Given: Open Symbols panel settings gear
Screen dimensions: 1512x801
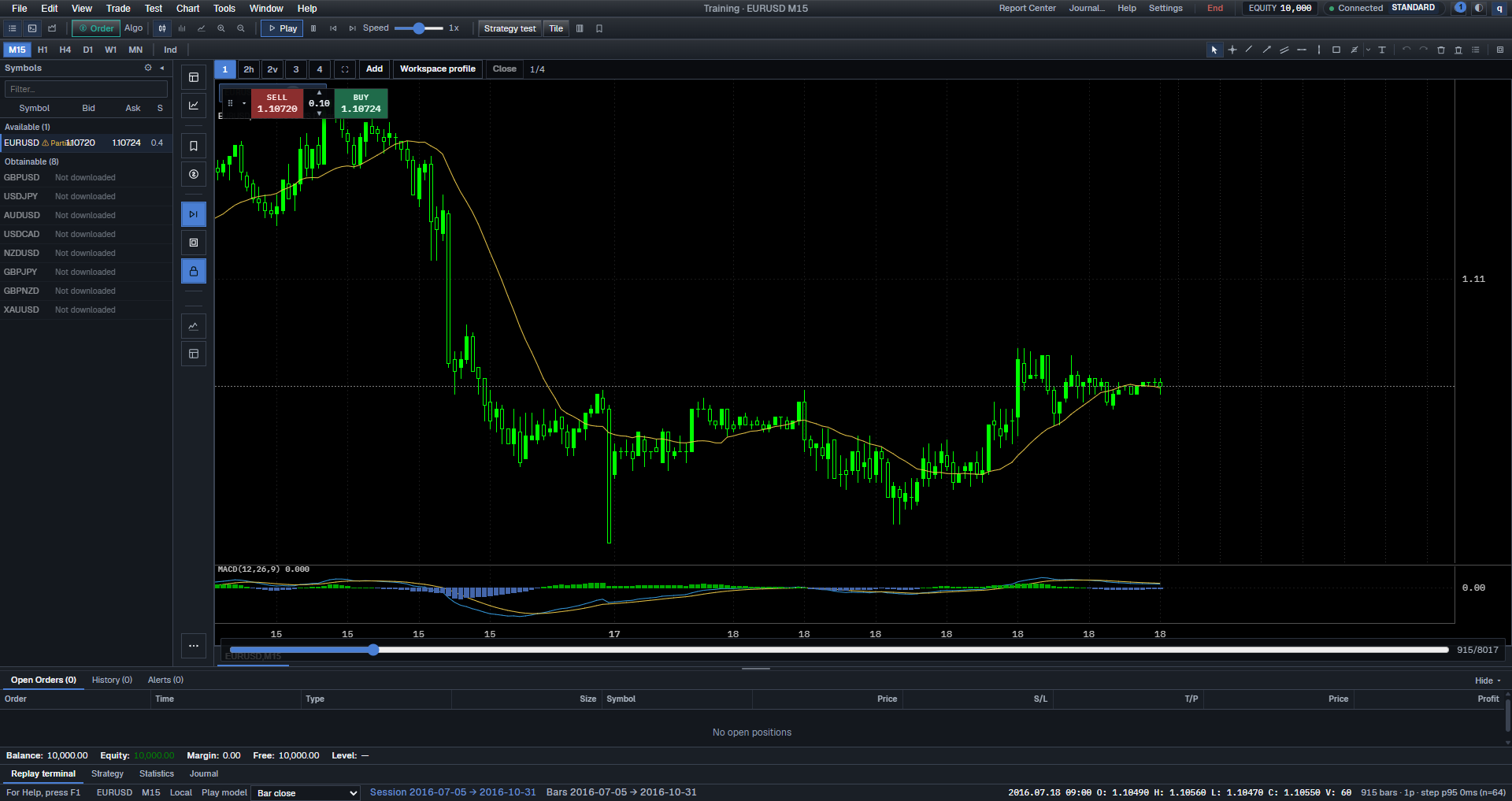Looking at the screenshot, I should point(148,68).
